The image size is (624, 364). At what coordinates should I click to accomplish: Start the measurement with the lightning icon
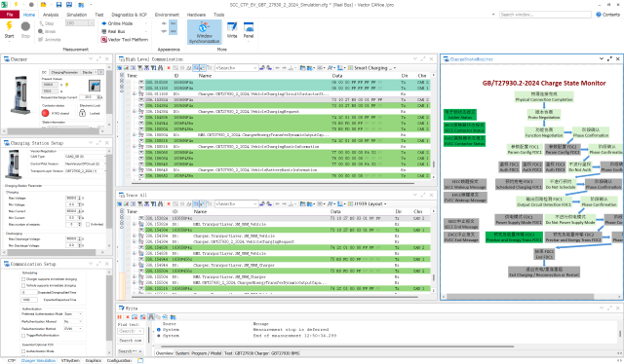(x=9, y=27)
